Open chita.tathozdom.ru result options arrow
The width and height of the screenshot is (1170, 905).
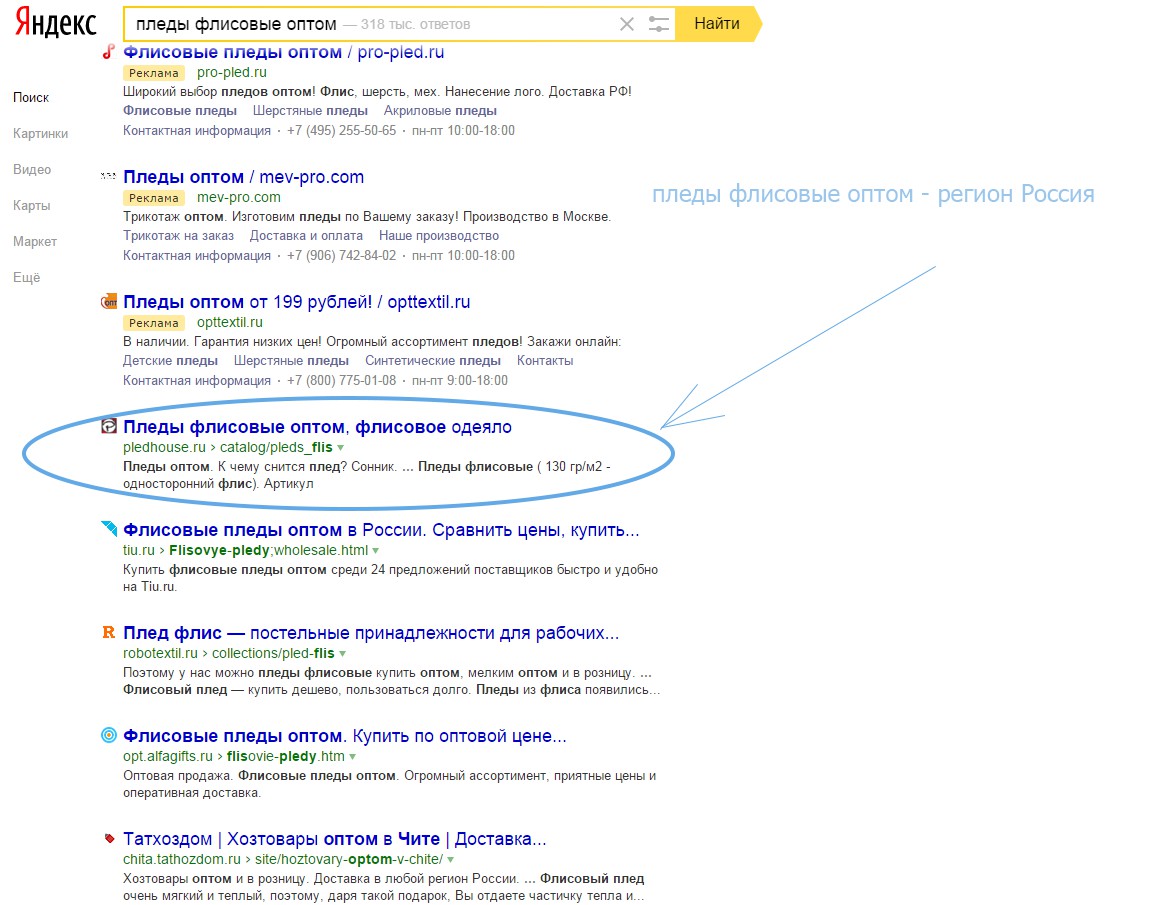point(451,859)
